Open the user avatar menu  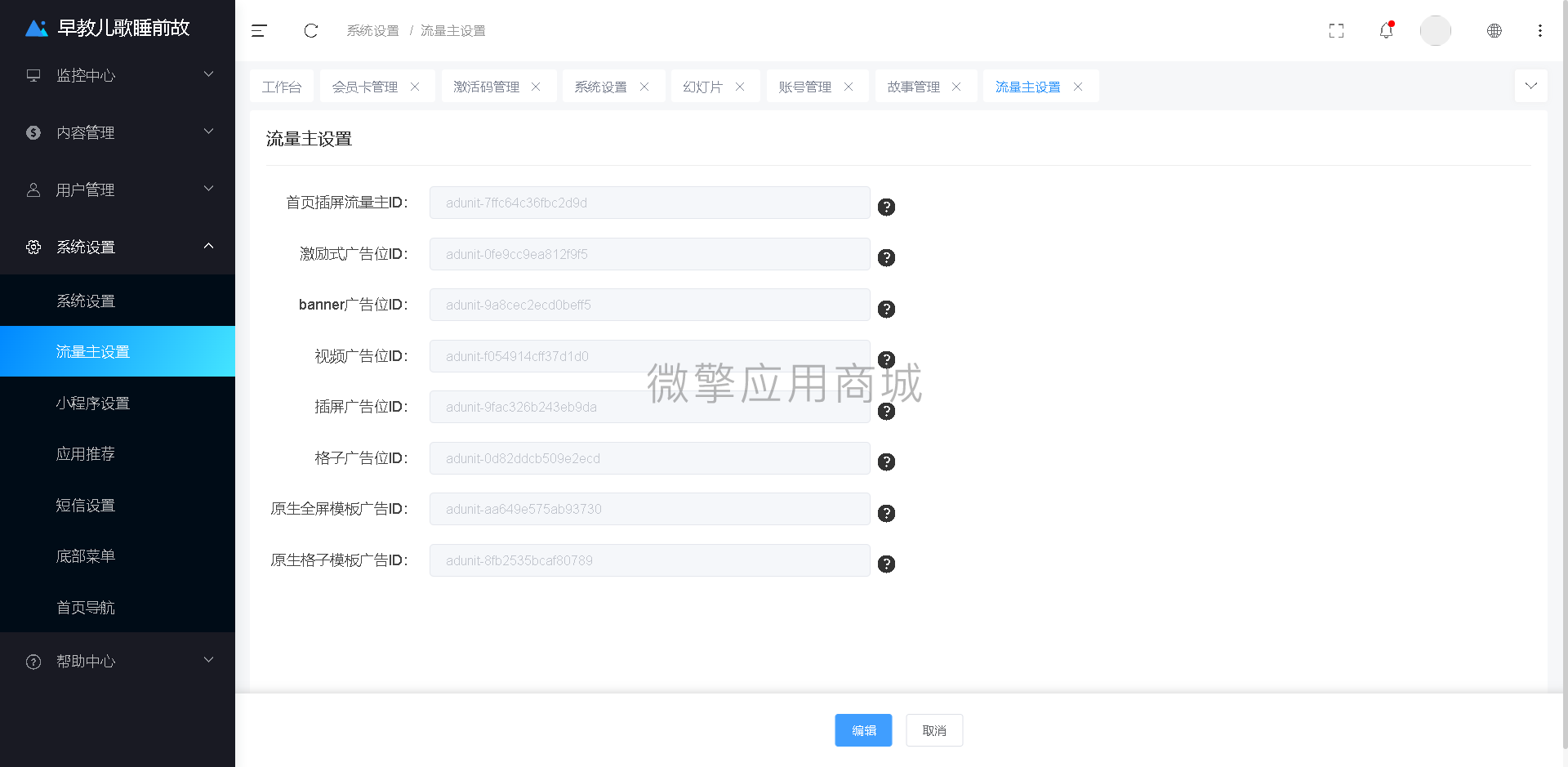click(1435, 31)
